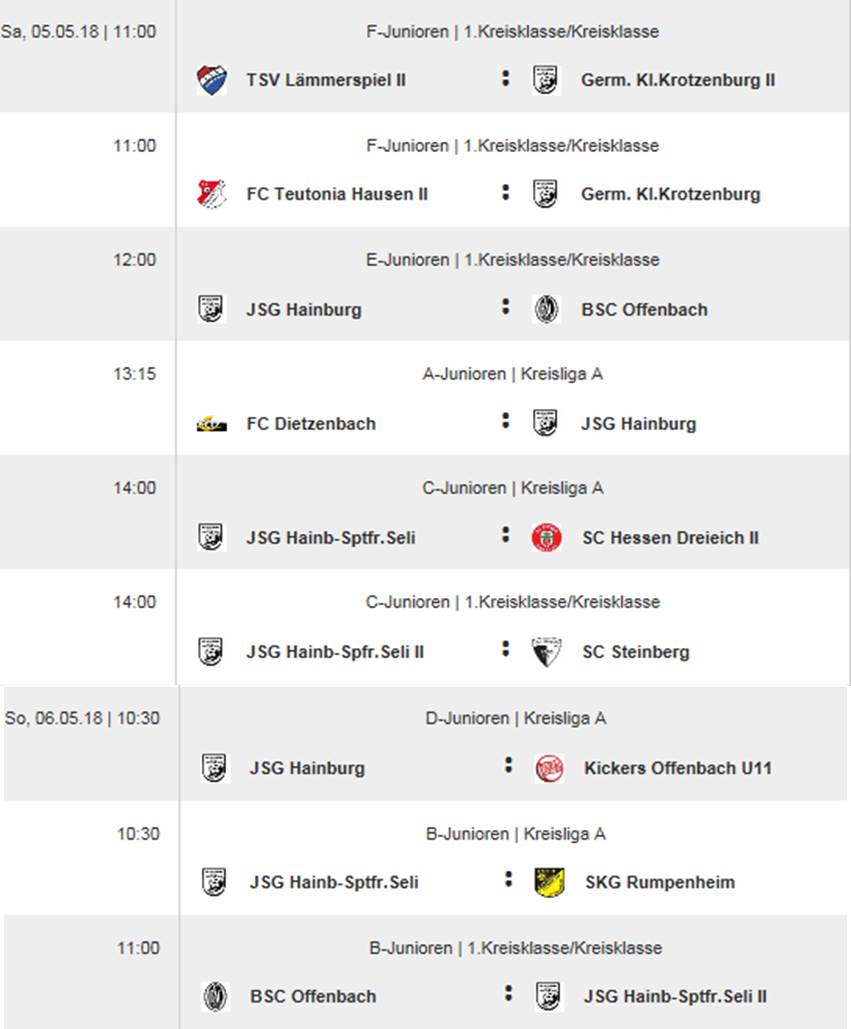The width and height of the screenshot is (851, 1029).
Task: Click the SC Steinberg club crest
Action: (547, 652)
